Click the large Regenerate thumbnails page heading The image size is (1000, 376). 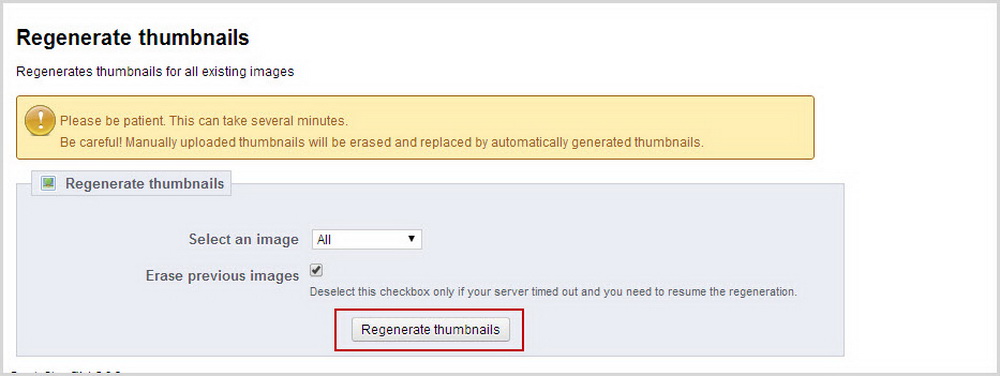click(133, 38)
